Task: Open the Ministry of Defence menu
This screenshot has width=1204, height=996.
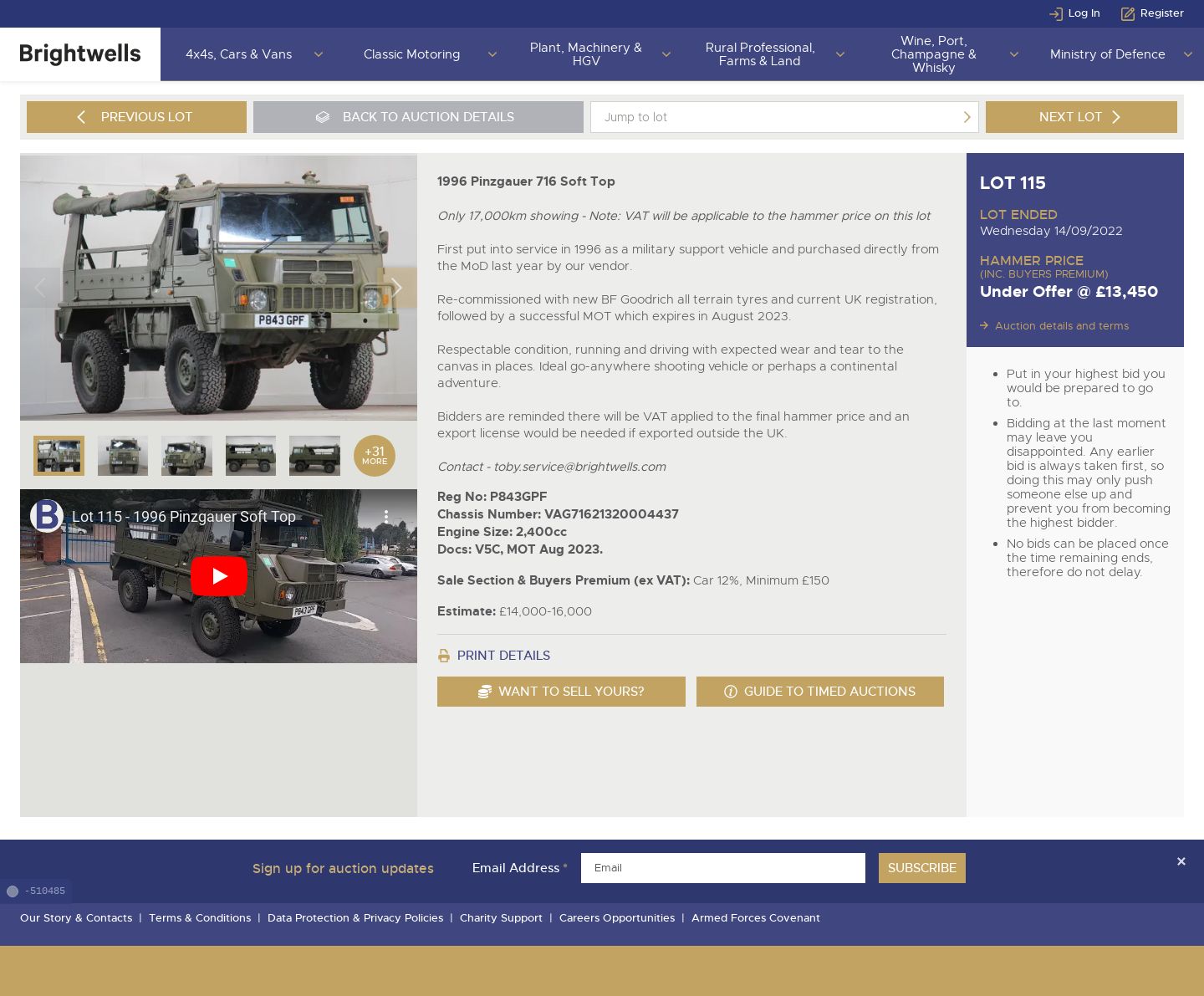Action: point(1108,54)
